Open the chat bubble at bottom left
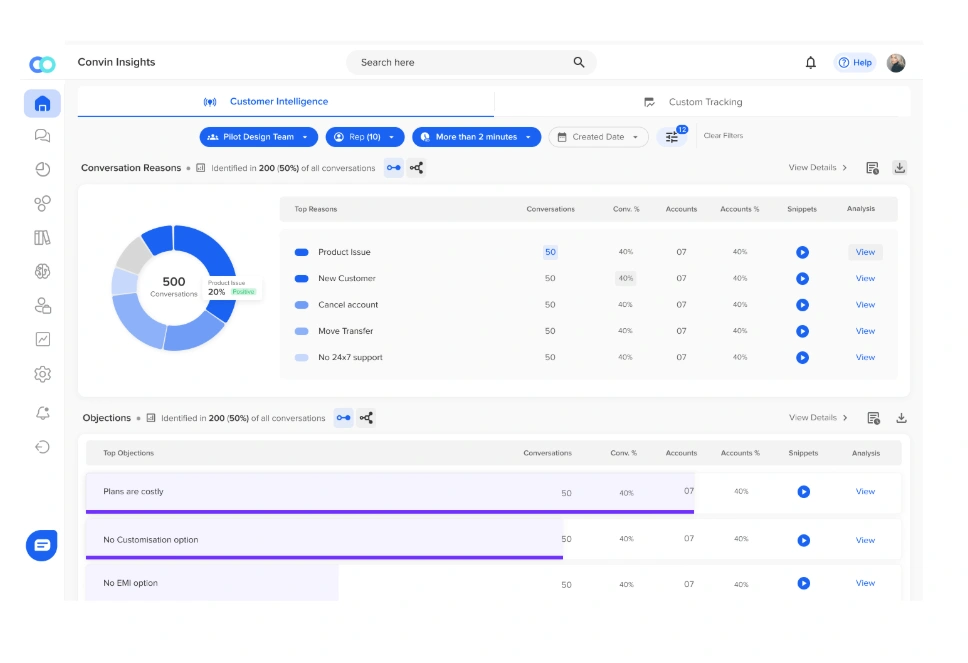Screen dimensions: 968x663 (x=41, y=545)
